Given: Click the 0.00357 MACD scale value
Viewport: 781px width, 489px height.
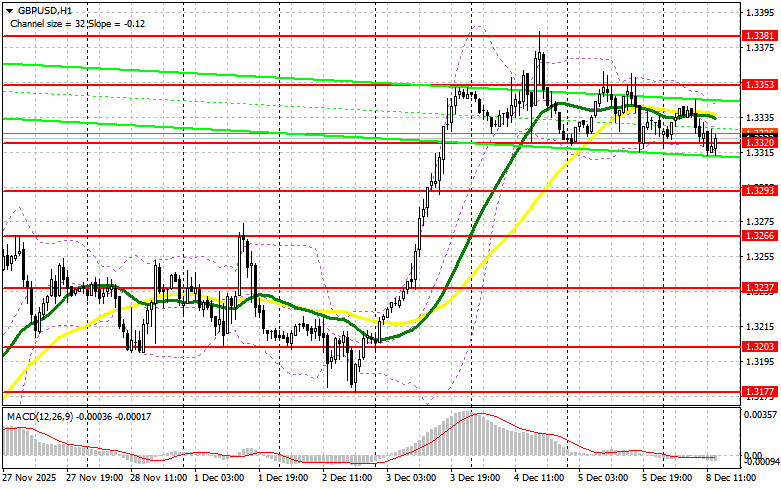Looking at the screenshot, I should tap(760, 414).
